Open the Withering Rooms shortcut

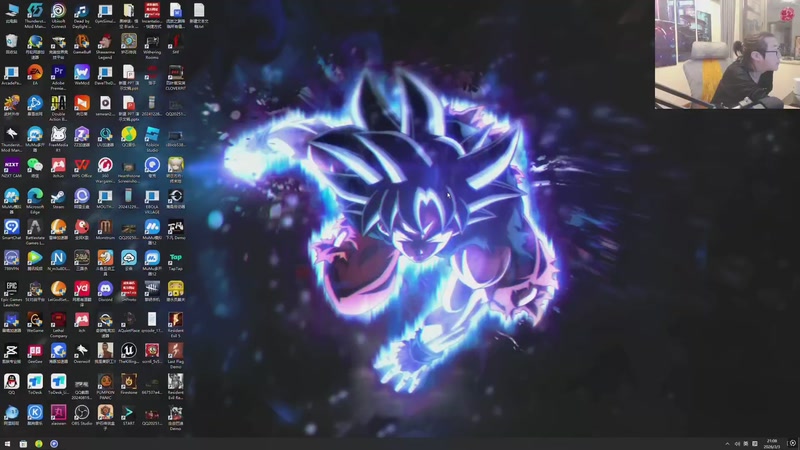(x=152, y=46)
